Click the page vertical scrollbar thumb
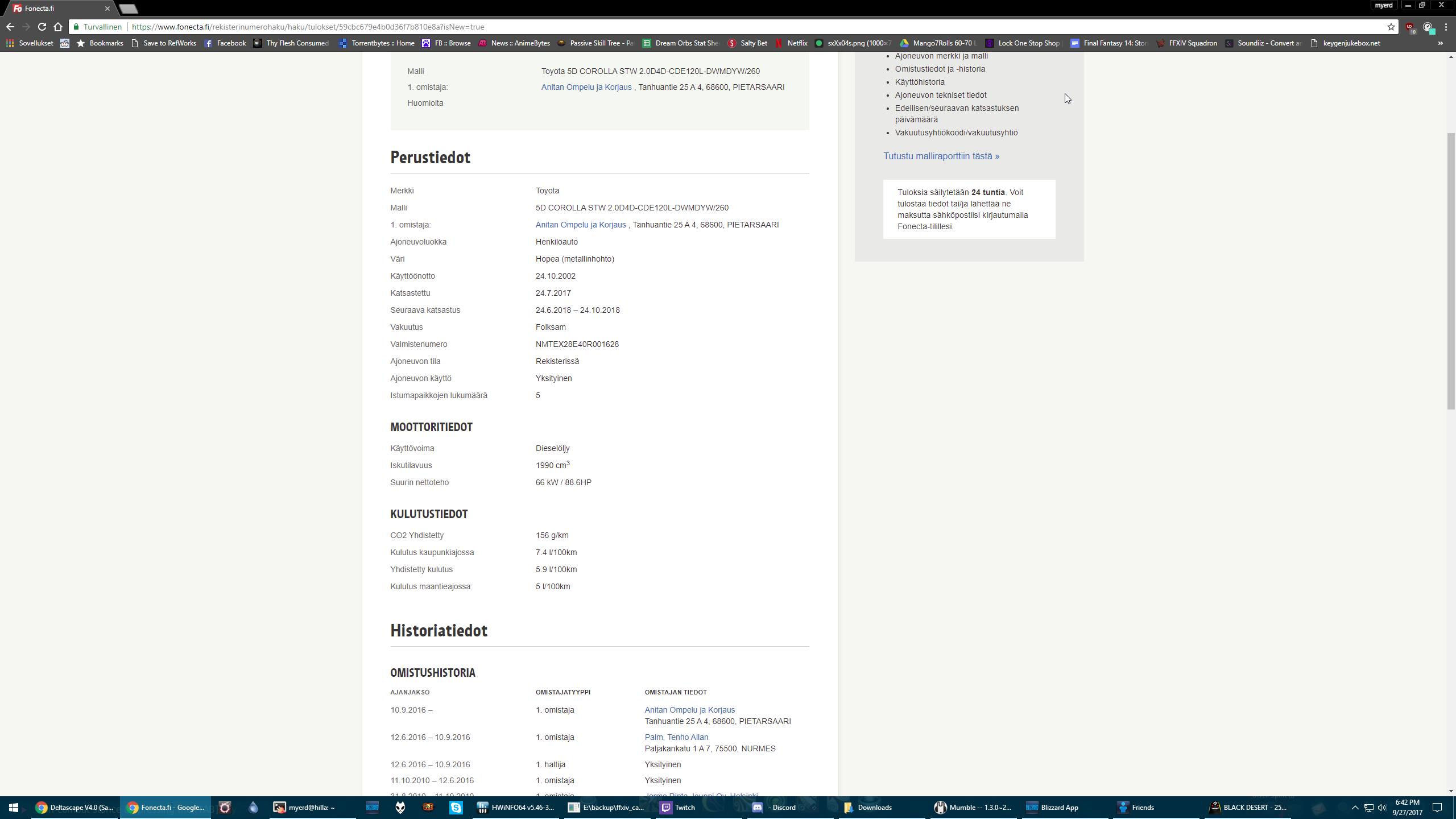Screen dimensions: 1456x819 click(x=1451, y=271)
